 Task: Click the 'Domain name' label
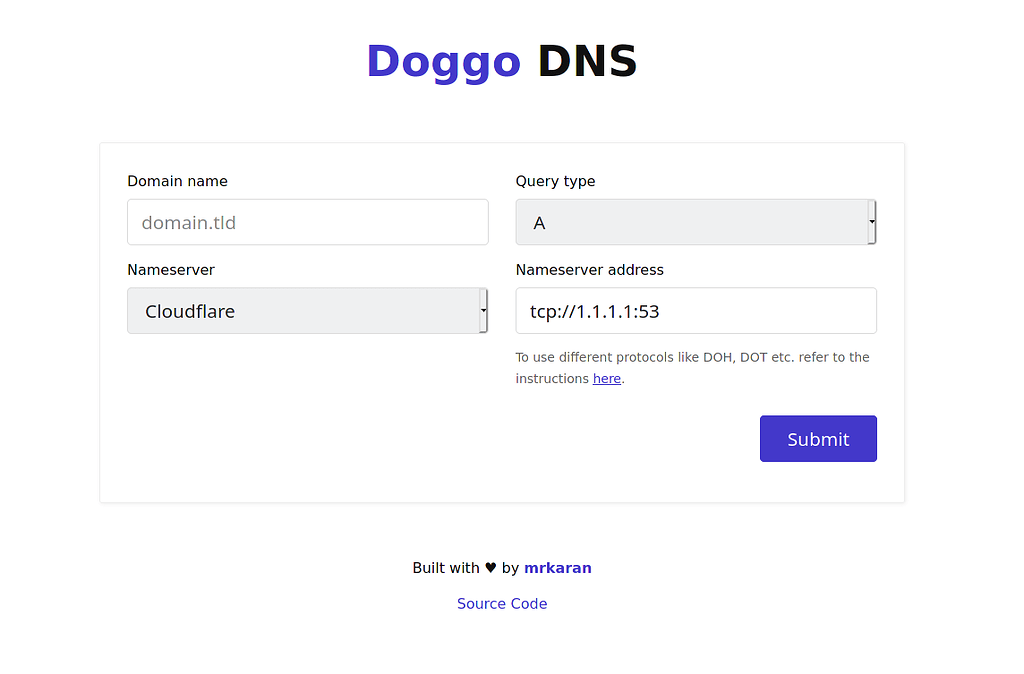pos(178,182)
